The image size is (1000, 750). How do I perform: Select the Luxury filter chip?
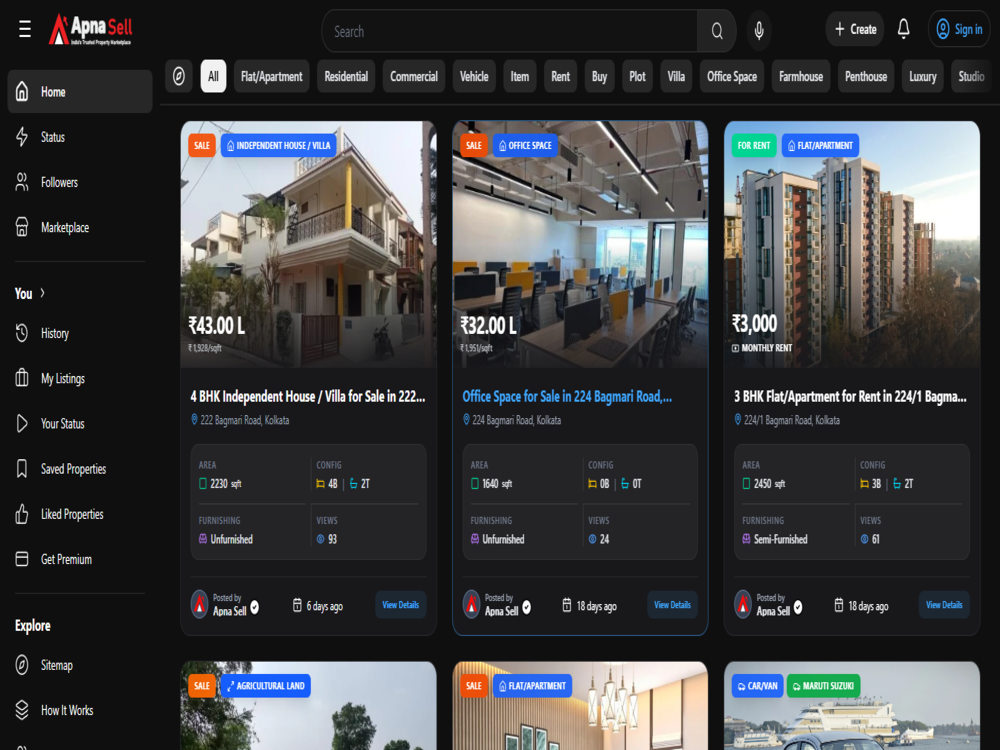click(923, 77)
